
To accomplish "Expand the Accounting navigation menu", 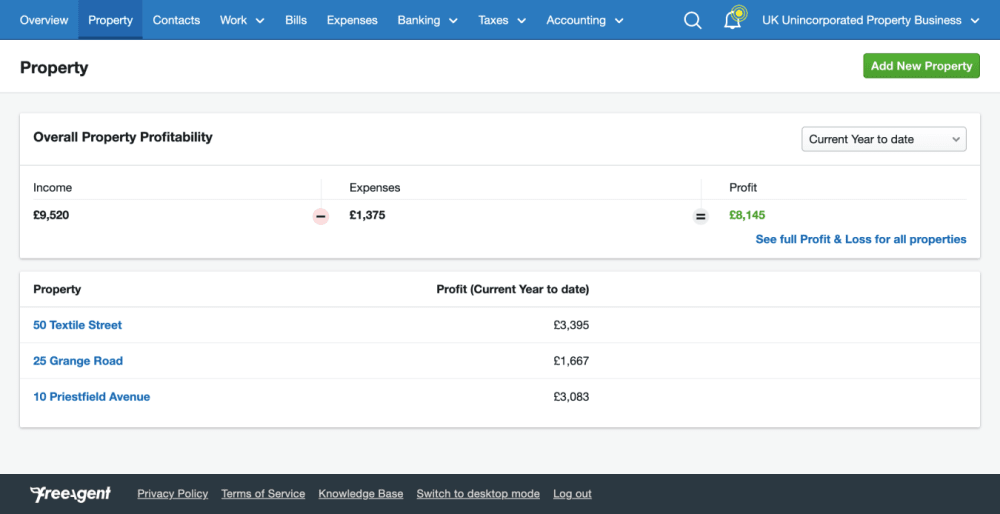I will (585, 20).
